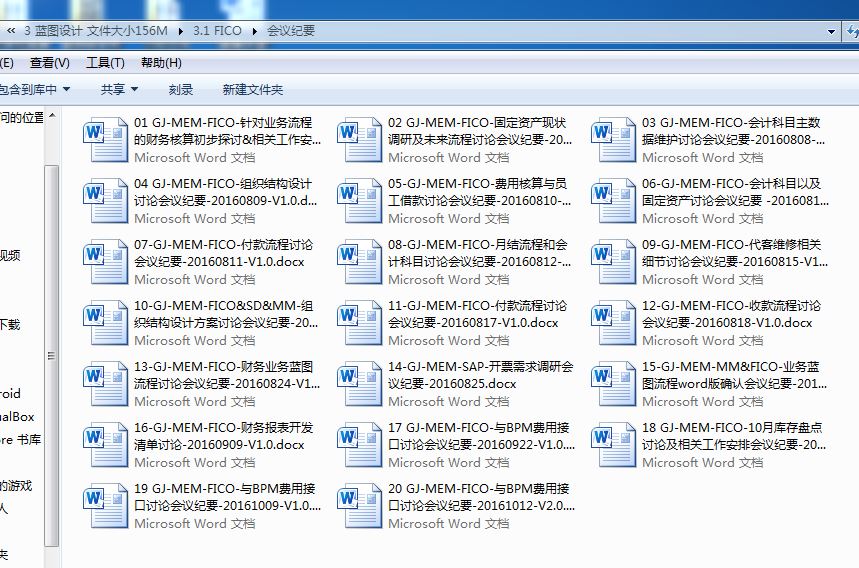Click the 刻录 toolbar button
The height and width of the screenshot is (568, 859).
[x=181, y=89]
